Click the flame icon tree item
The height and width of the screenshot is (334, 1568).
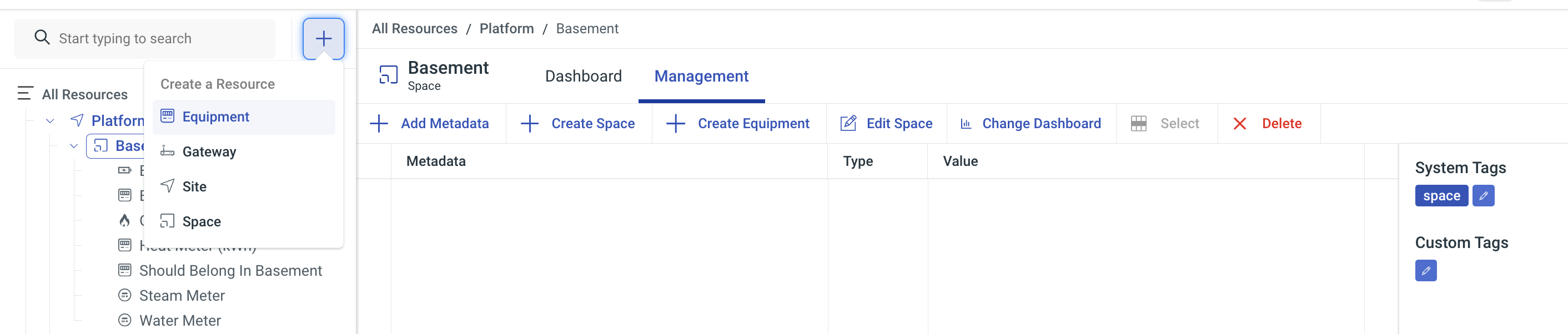[x=125, y=220]
